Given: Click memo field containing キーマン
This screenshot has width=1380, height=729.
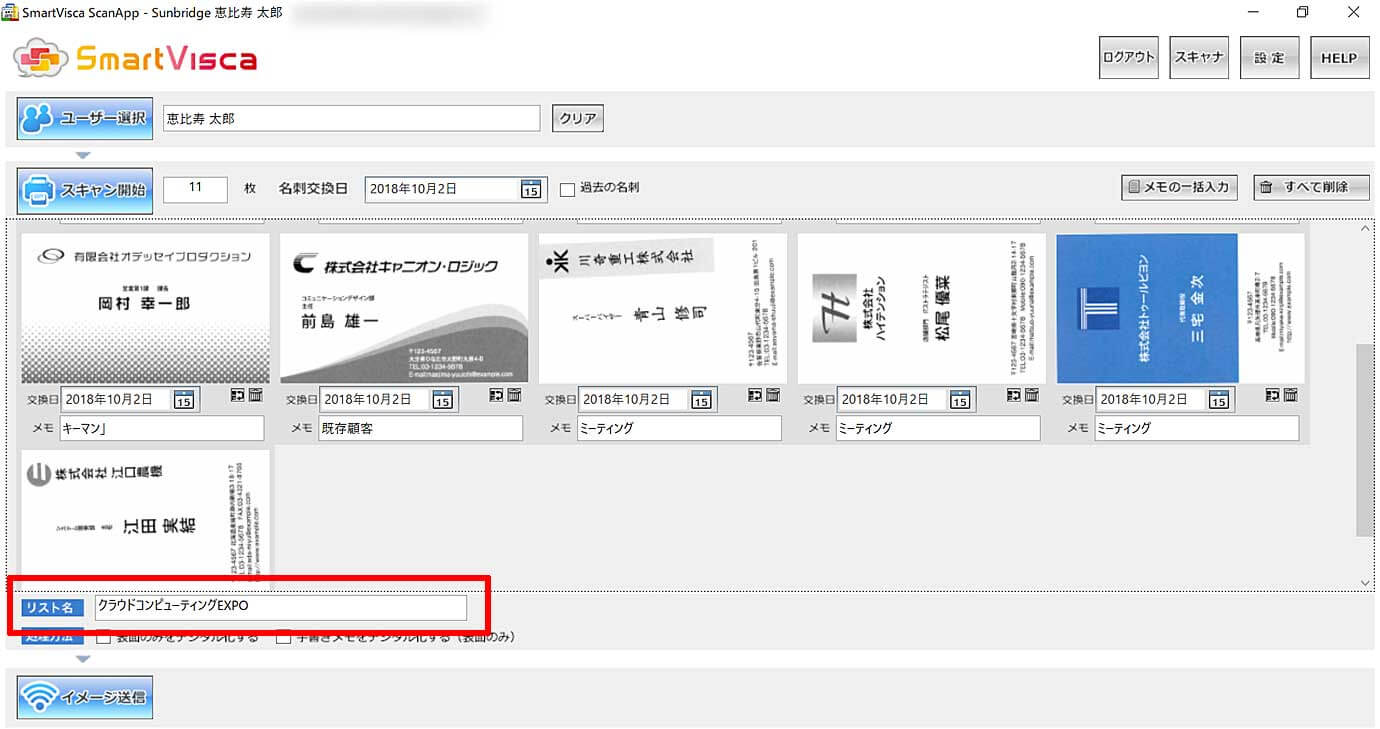Looking at the screenshot, I should (161, 428).
